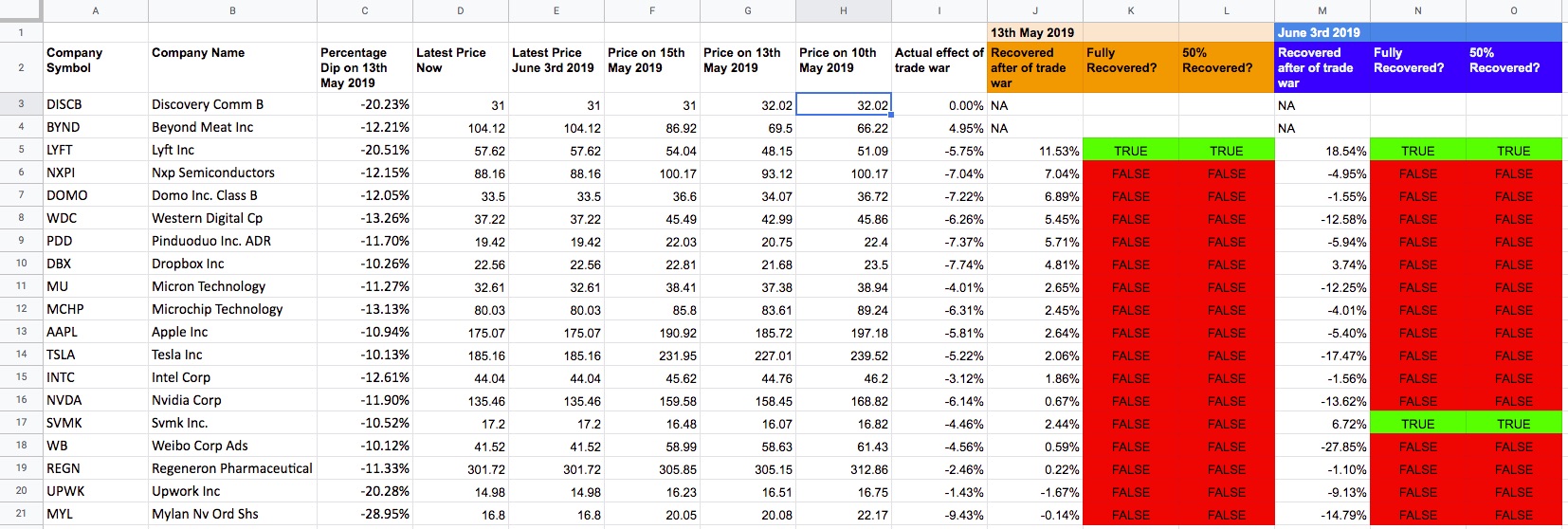Select row header 2

click(21, 67)
